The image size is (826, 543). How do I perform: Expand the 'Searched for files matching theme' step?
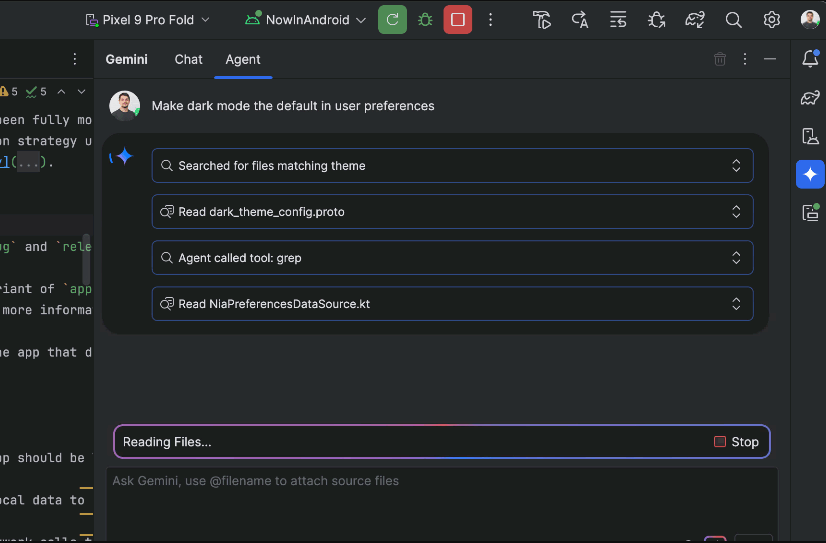[452, 166]
